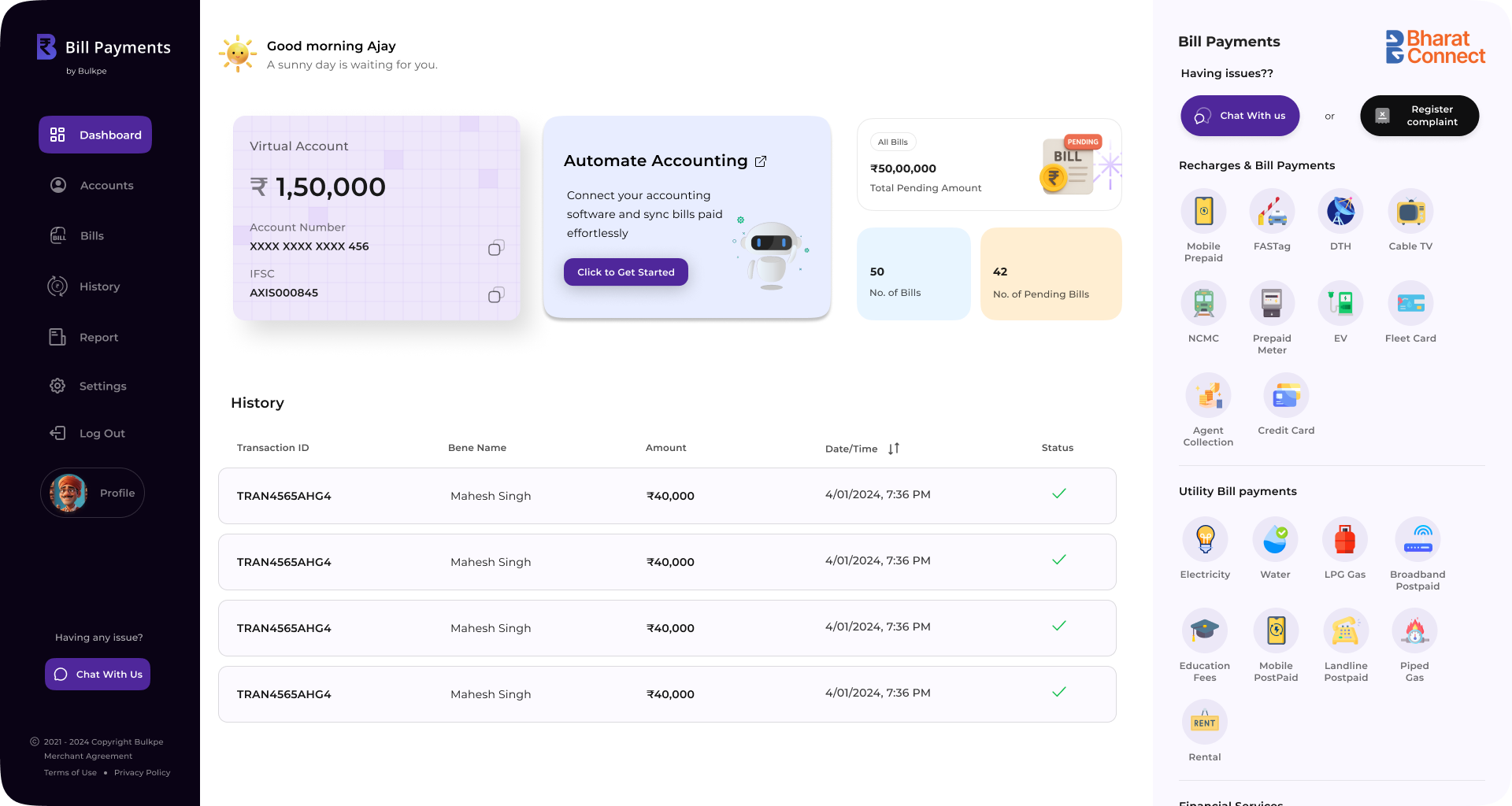
Task: Click to Get Started with accounting sync
Action: click(x=625, y=272)
